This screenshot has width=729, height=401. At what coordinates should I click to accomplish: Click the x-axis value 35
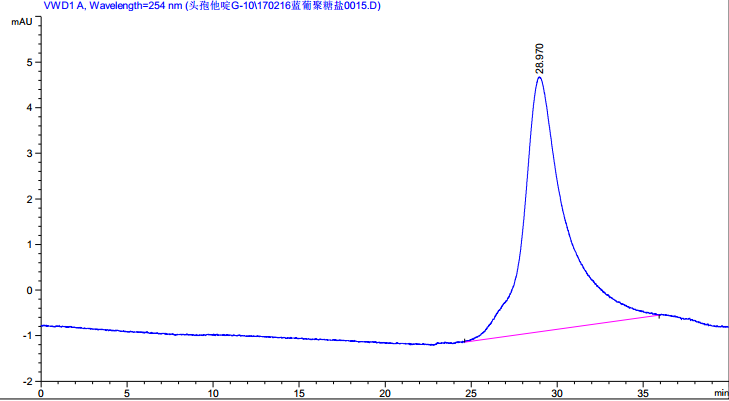pyautogui.click(x=643, y=393)
